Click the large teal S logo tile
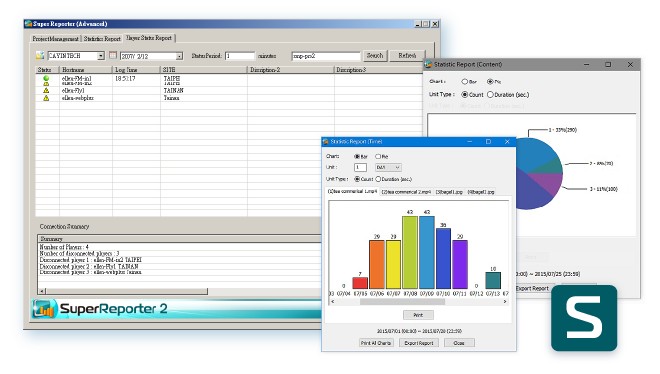The height and width of the screenshot is (374, 660). point(584,318)
